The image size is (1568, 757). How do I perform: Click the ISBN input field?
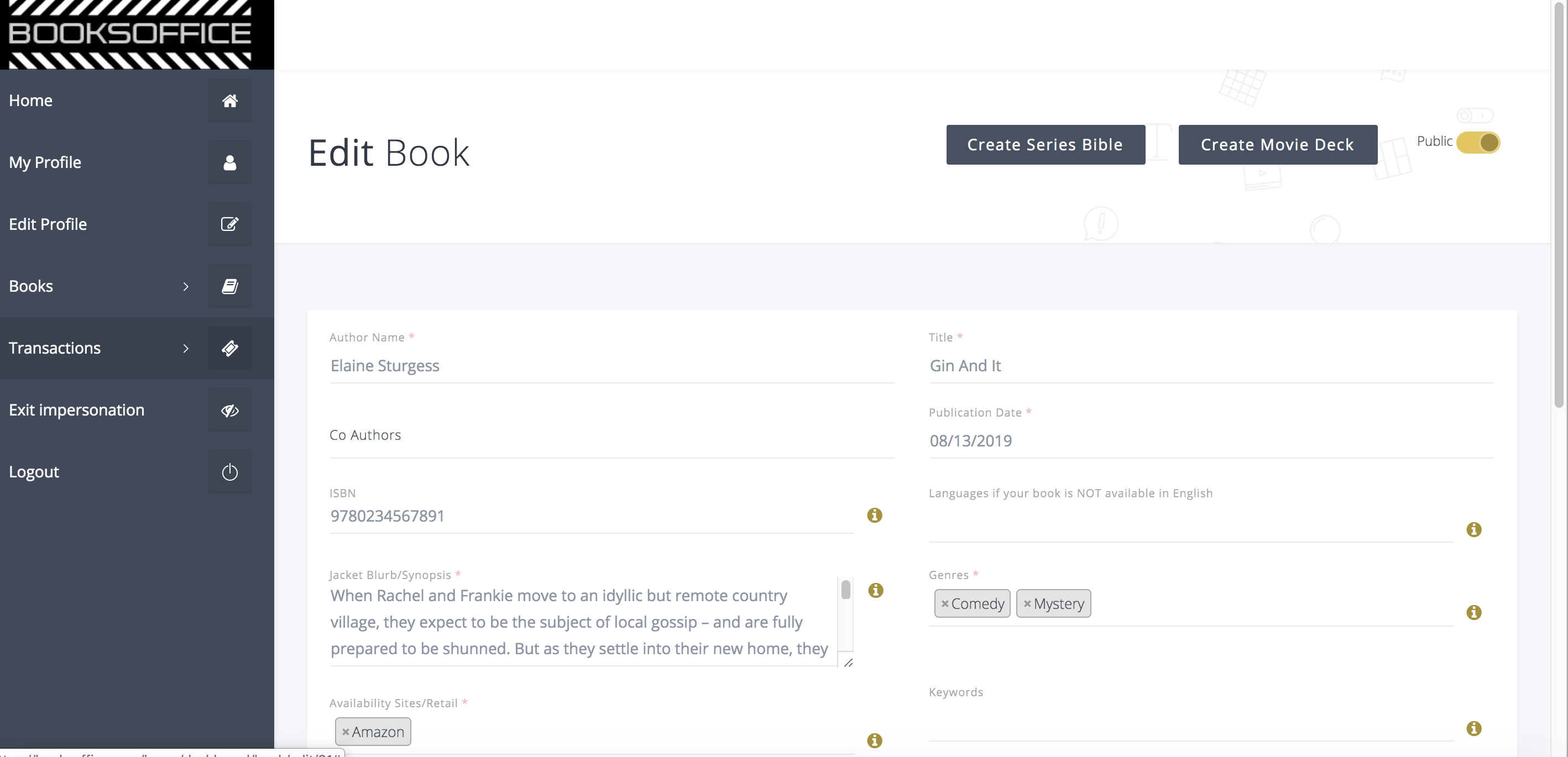click(591, 516)
